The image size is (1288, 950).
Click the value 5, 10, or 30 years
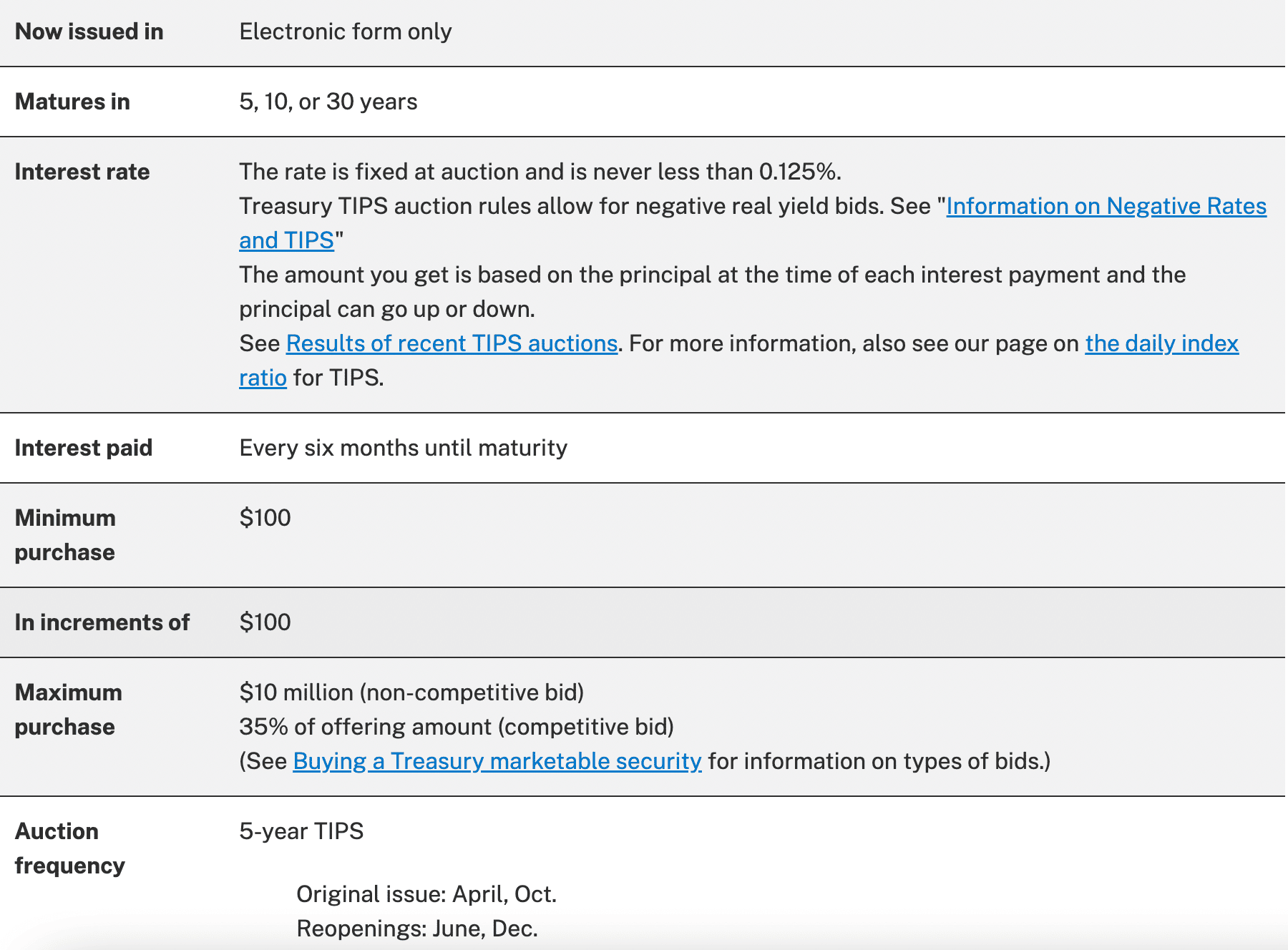328,102
